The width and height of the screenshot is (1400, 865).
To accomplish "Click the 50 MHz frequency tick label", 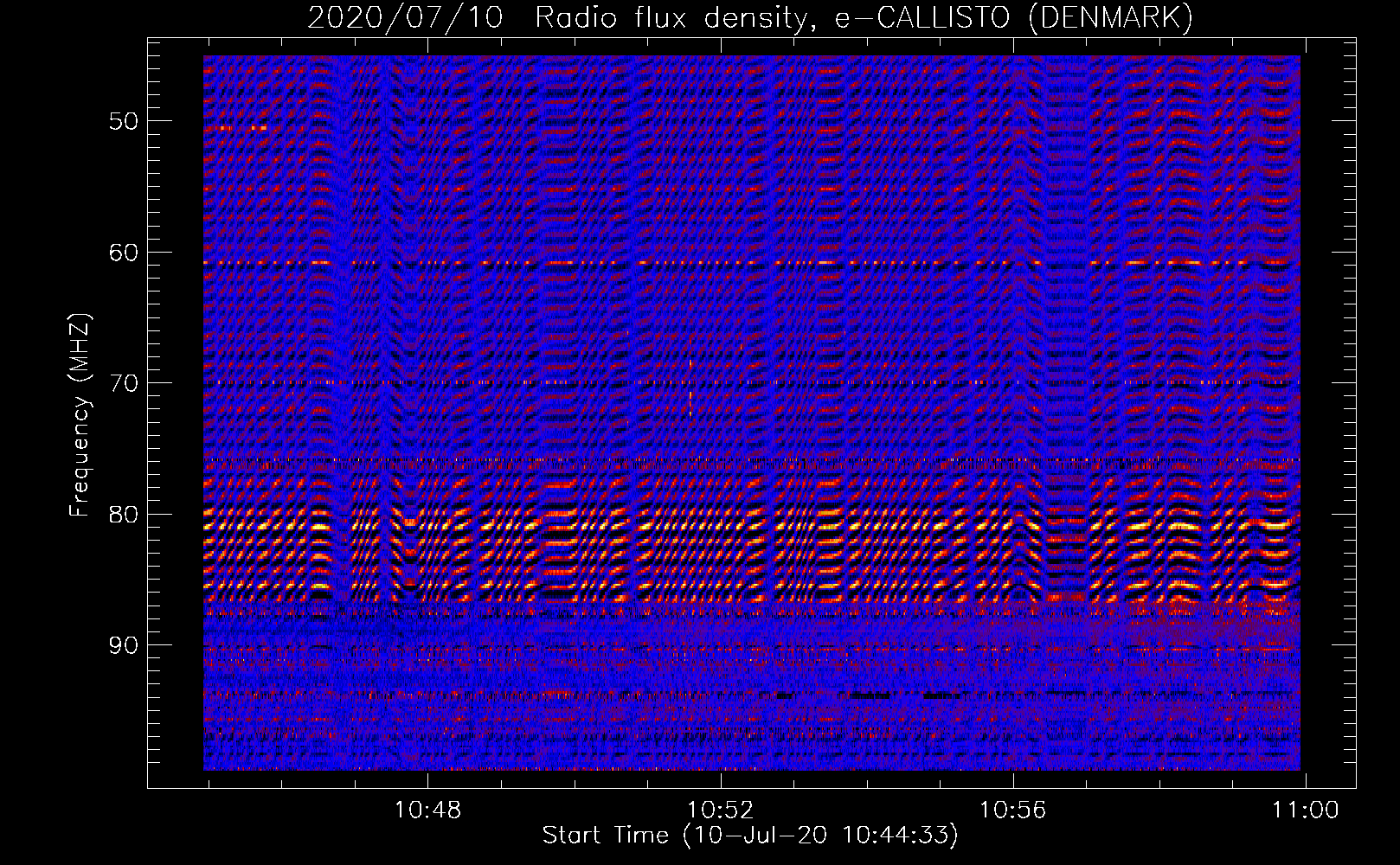I will 123,121.
